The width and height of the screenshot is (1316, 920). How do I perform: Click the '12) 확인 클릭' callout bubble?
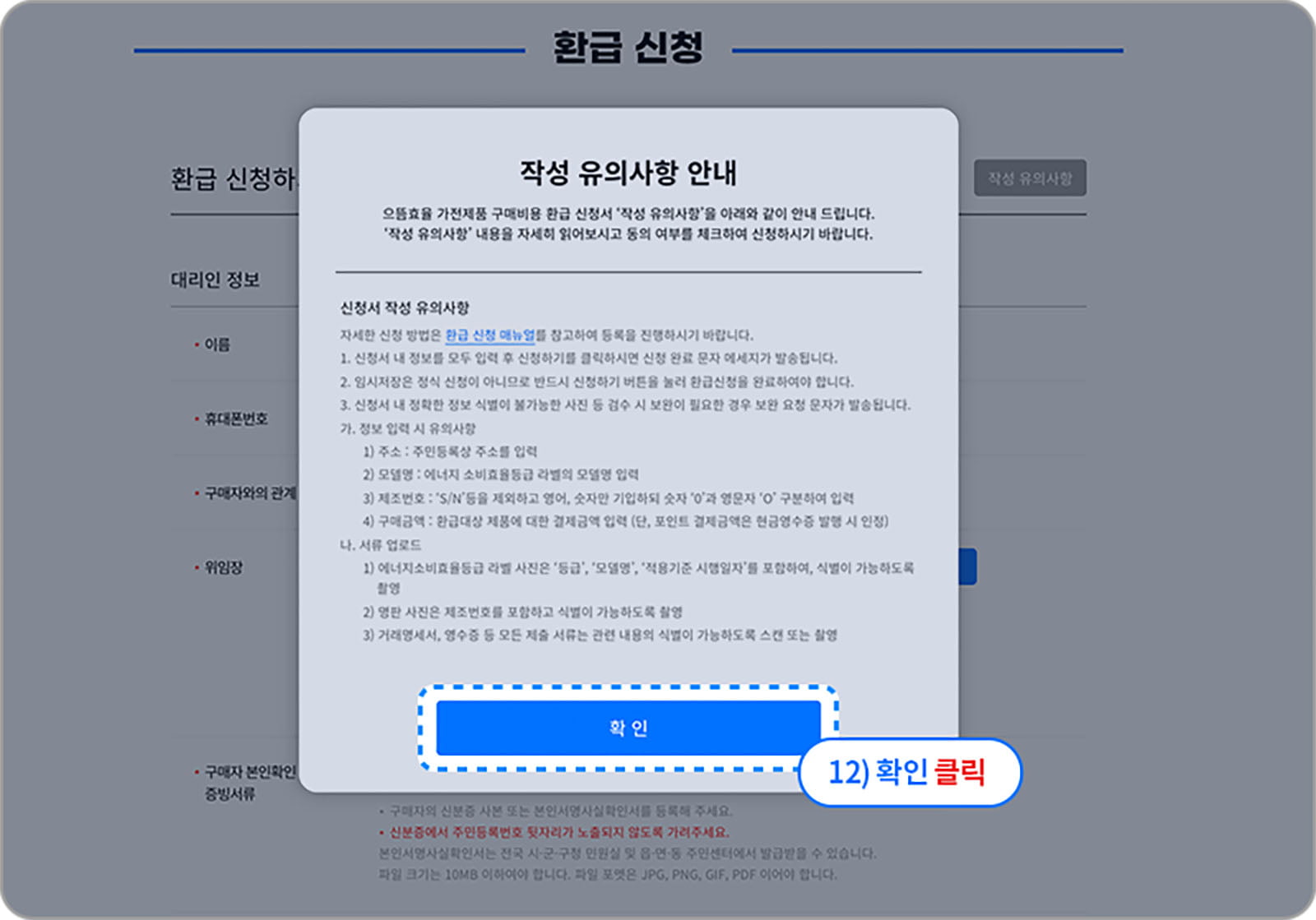909,772
